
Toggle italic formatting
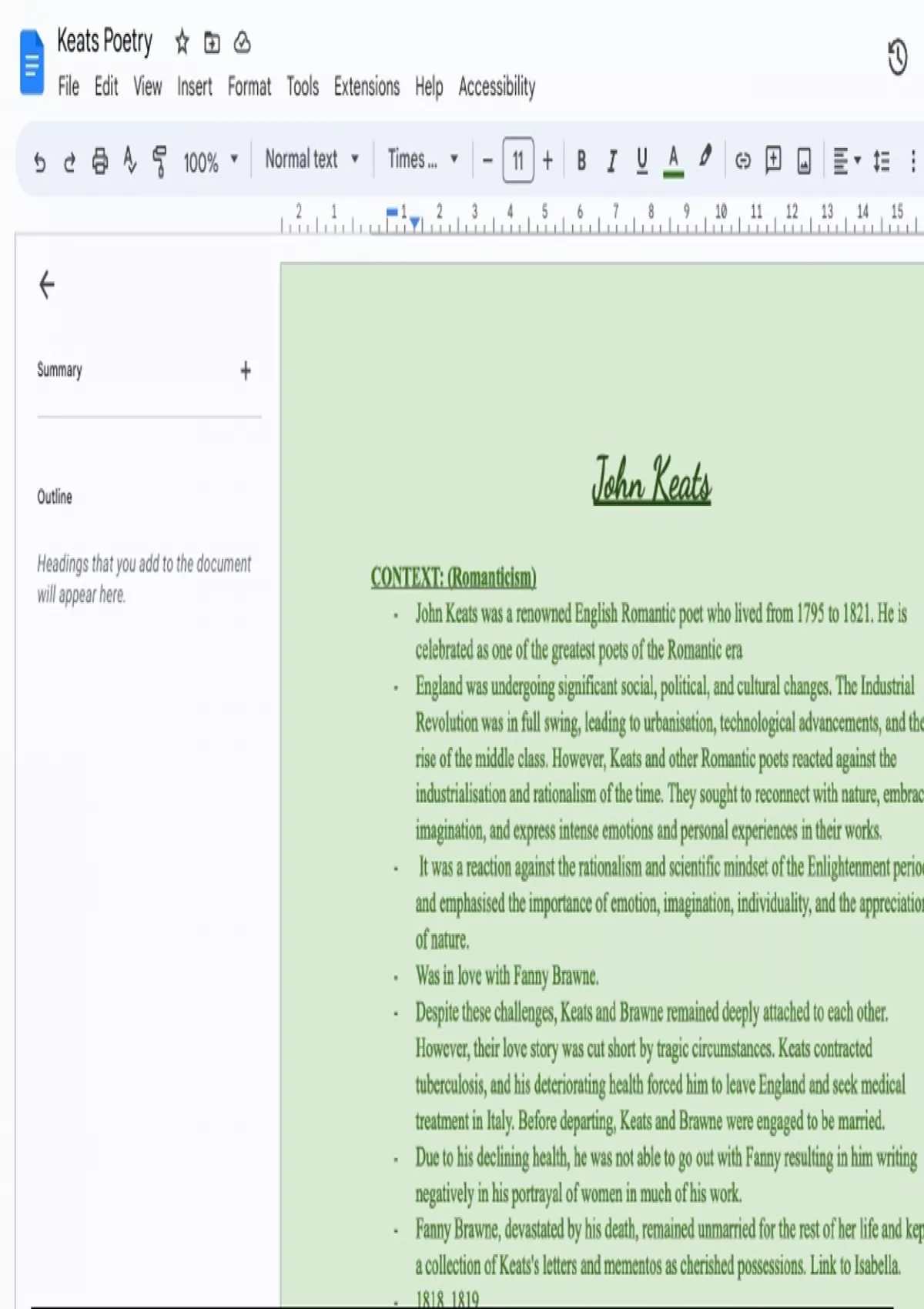(x=611, y=161)
